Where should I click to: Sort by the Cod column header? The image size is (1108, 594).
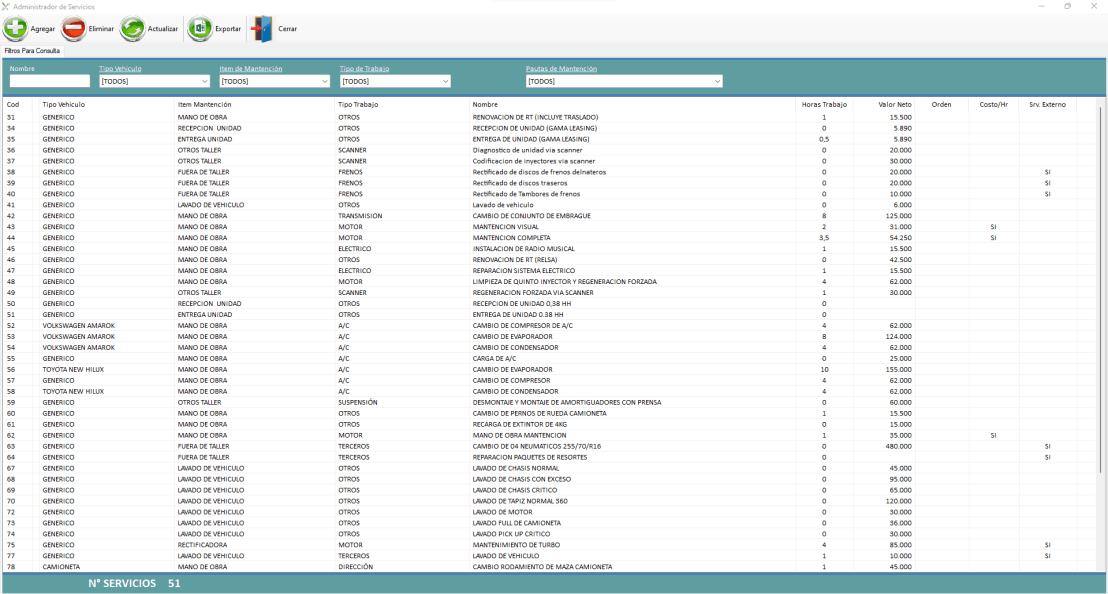pyautogui.click(x=13, y=104)
